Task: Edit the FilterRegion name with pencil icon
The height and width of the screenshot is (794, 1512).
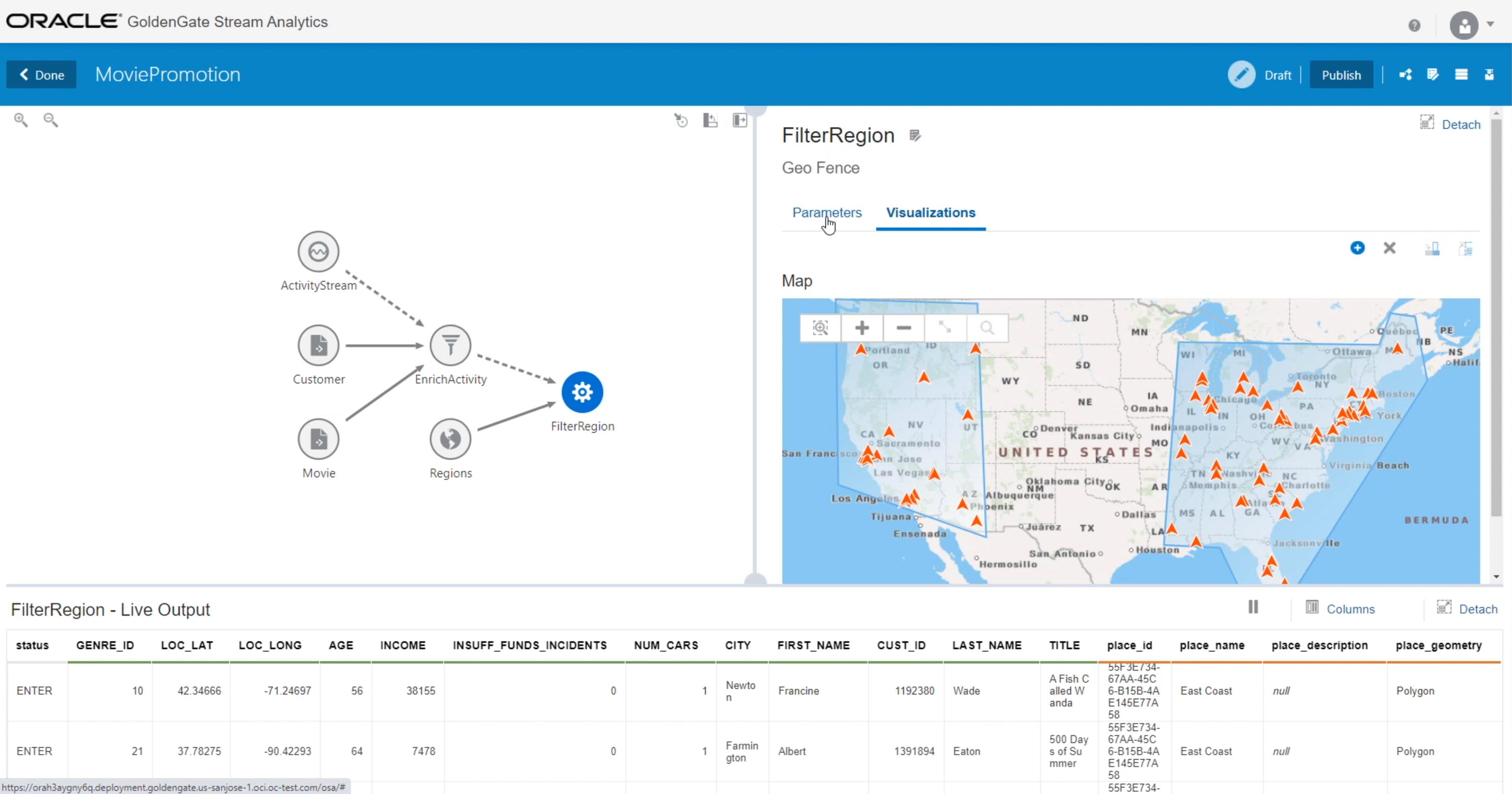Action: [x=915, y=136]
